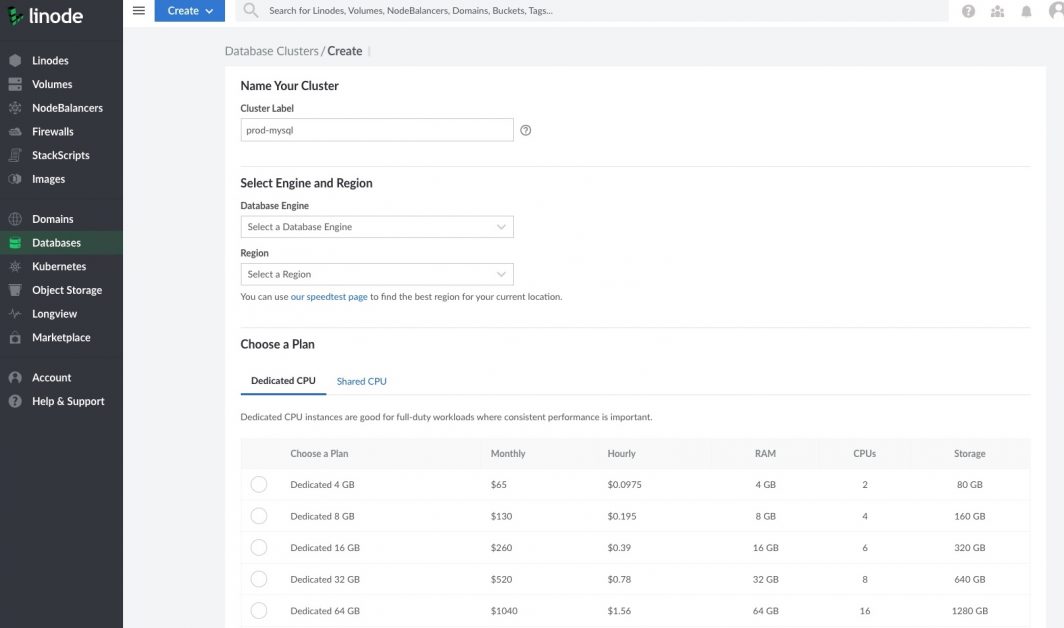Click the Linode logo in sidebar
This screenshot has height=628, width=1064.
[x=45, y=16]
